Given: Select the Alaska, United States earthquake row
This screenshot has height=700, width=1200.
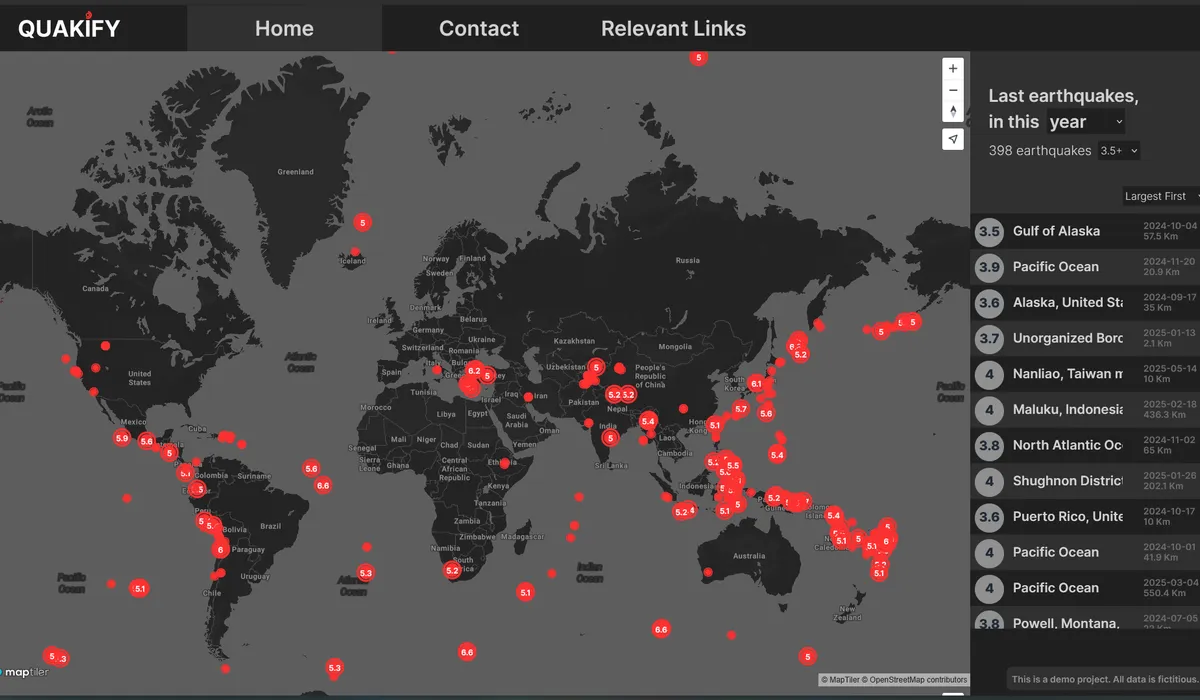Looking at the screenshot, I should (1085, 302).
